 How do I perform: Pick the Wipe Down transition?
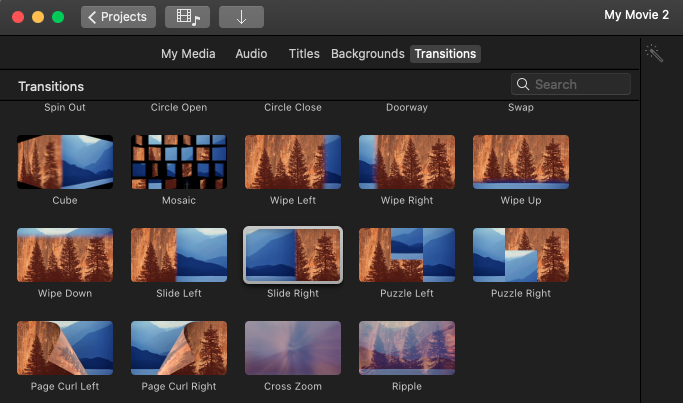pos(65,255)
